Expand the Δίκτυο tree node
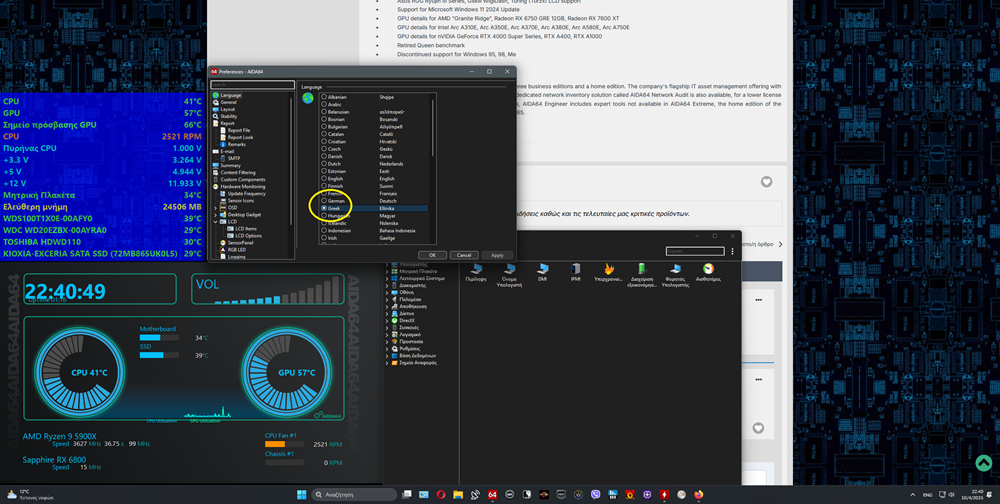 (387, 313)
